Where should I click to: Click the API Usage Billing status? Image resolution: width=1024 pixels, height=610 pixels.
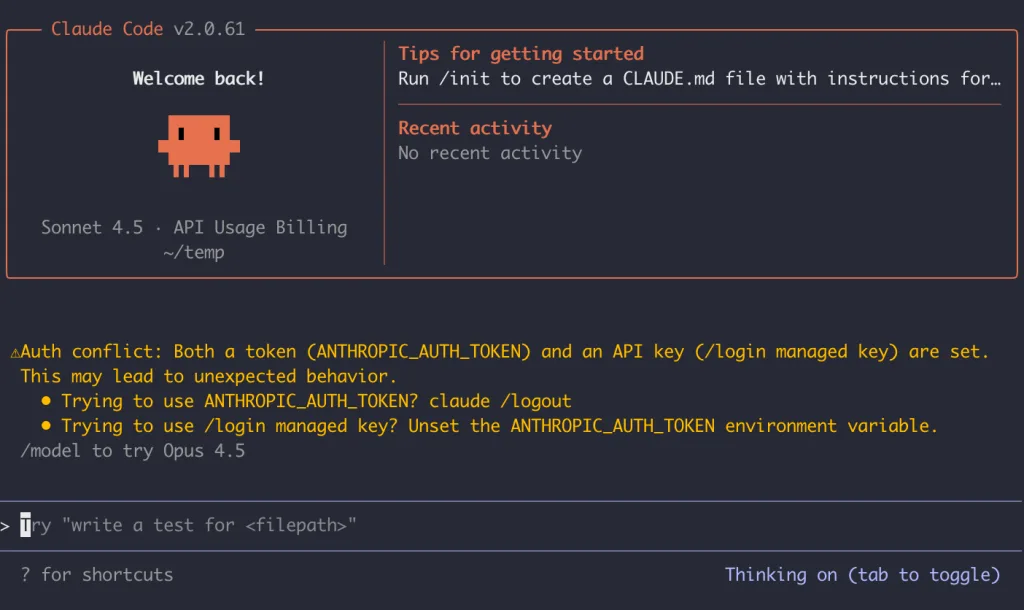[259, 227]
